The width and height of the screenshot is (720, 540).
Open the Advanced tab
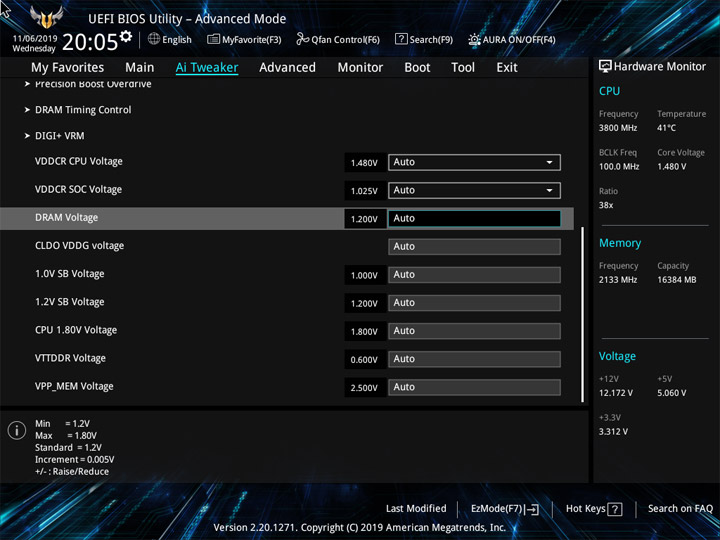pos(287,68)
